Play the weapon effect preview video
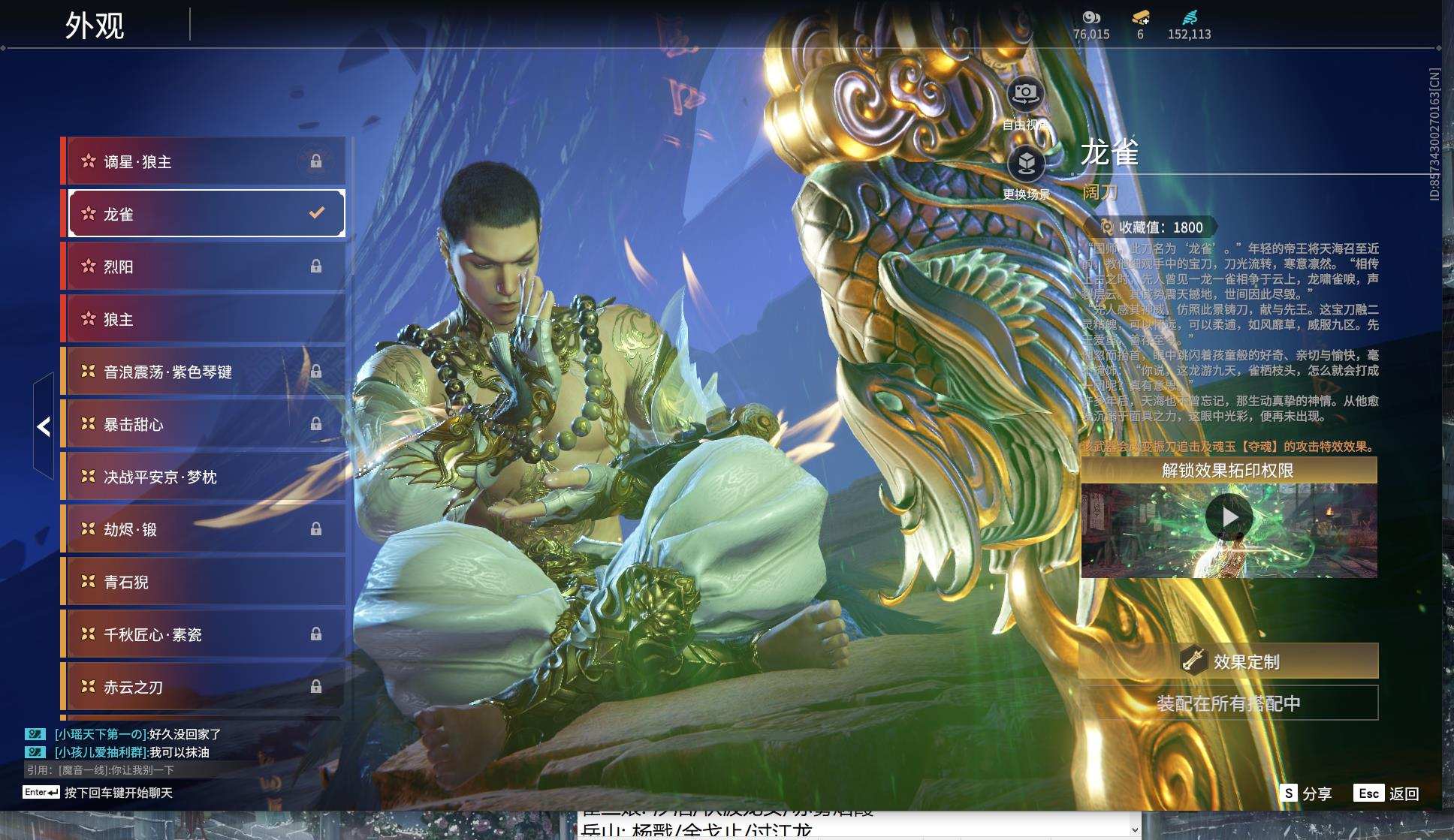 point(1229,517)
